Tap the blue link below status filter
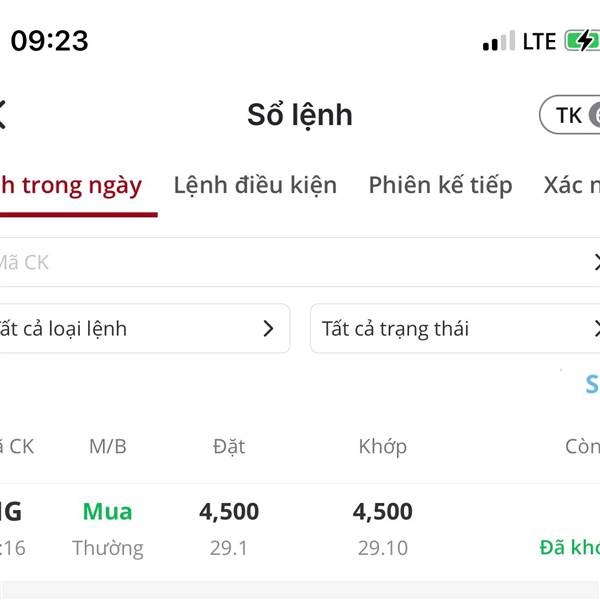The image size is (600, 600). (x=592, y=384)
